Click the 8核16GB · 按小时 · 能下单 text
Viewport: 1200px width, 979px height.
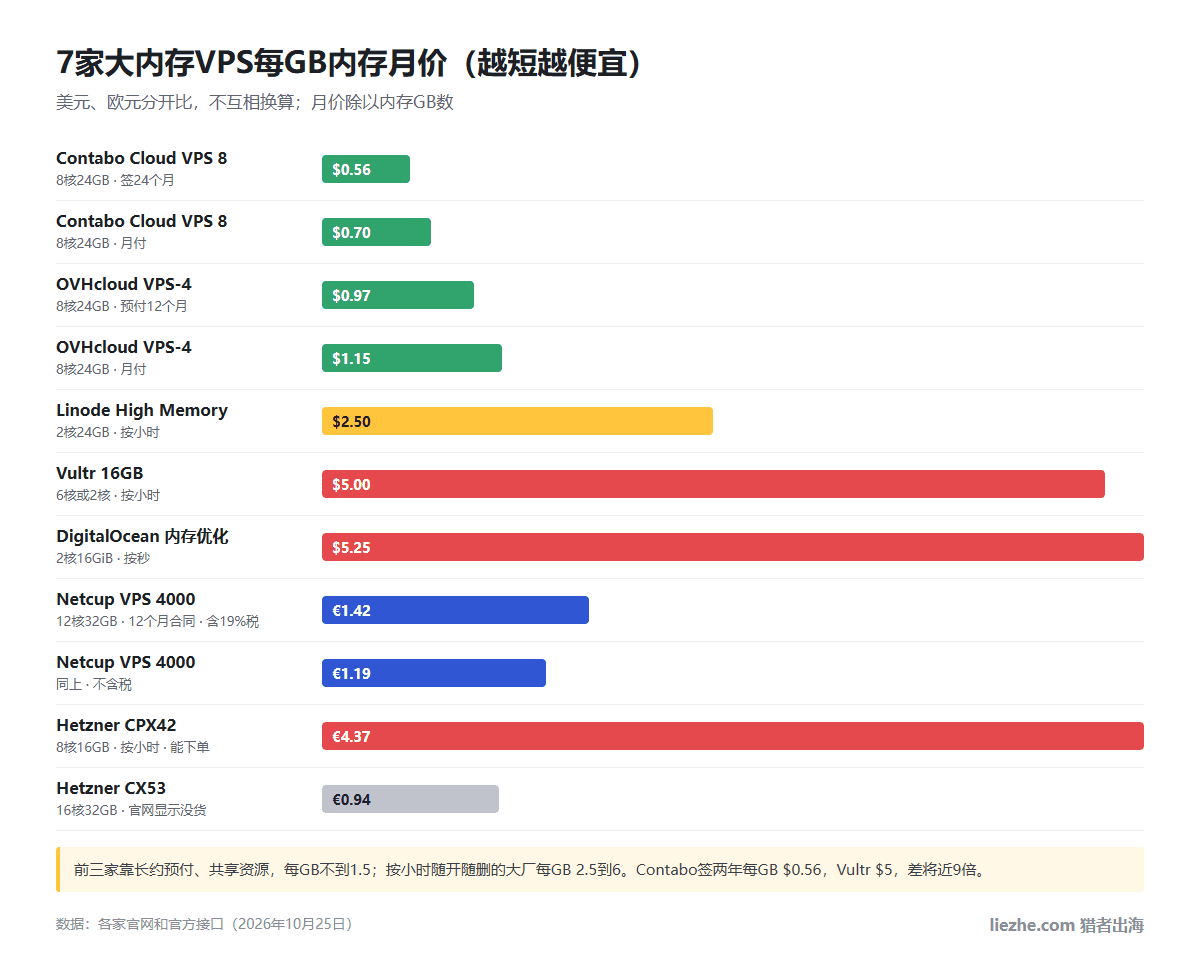pyautogui.click(x=133, y=747)
